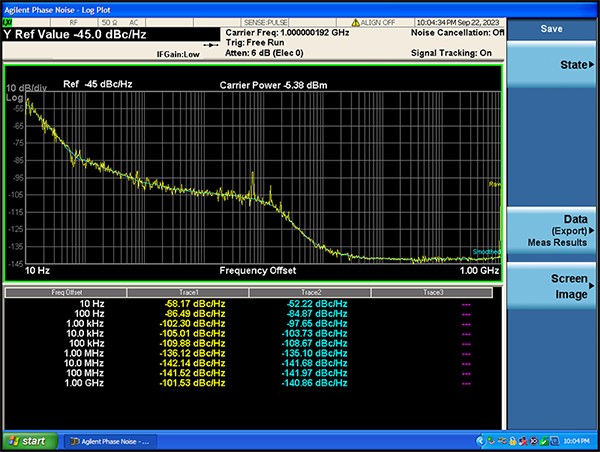
Task: Click the -136.12 dBc/Hz Trace1 value
Action: click(x=192, y=353)
